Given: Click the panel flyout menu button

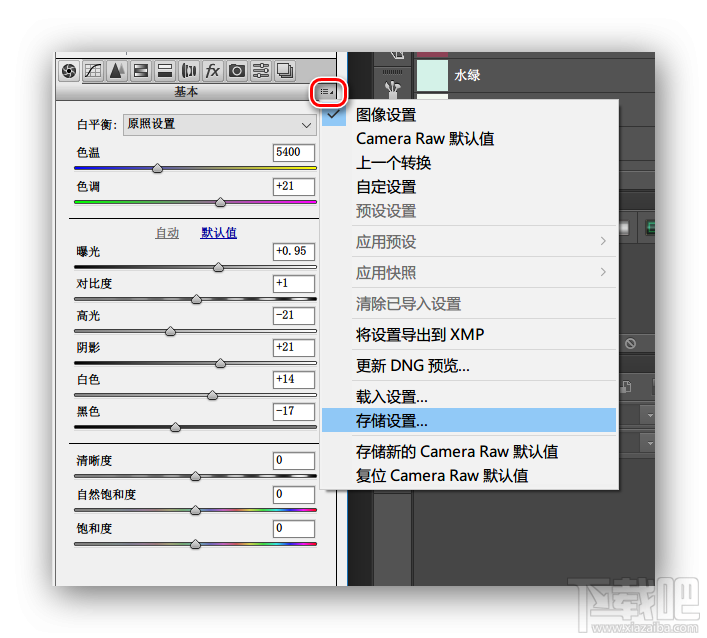Looking at the screenshot, I should 327,92.
